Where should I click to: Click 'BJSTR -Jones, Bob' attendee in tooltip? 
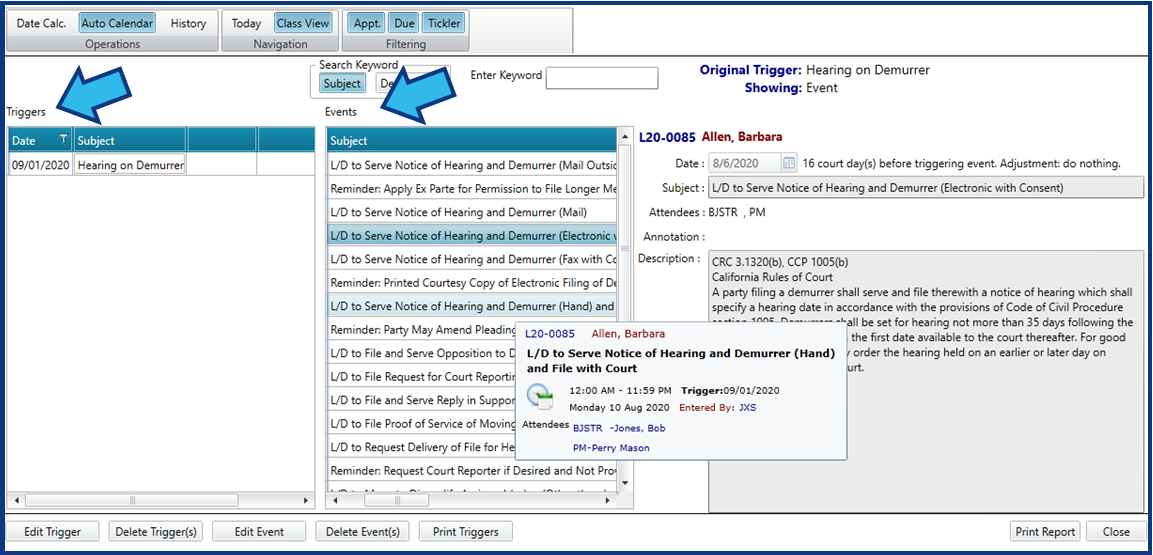click(x=619, y=428)
